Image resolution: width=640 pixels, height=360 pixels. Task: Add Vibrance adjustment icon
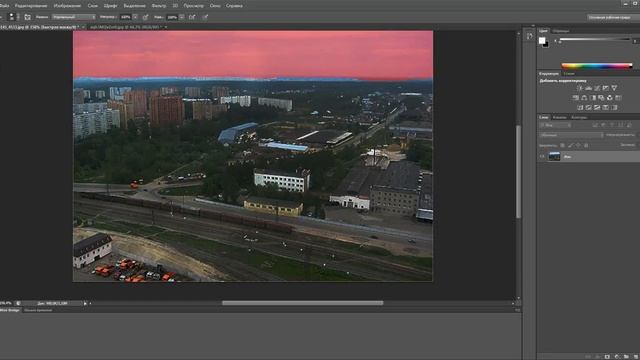coord(614,88)
